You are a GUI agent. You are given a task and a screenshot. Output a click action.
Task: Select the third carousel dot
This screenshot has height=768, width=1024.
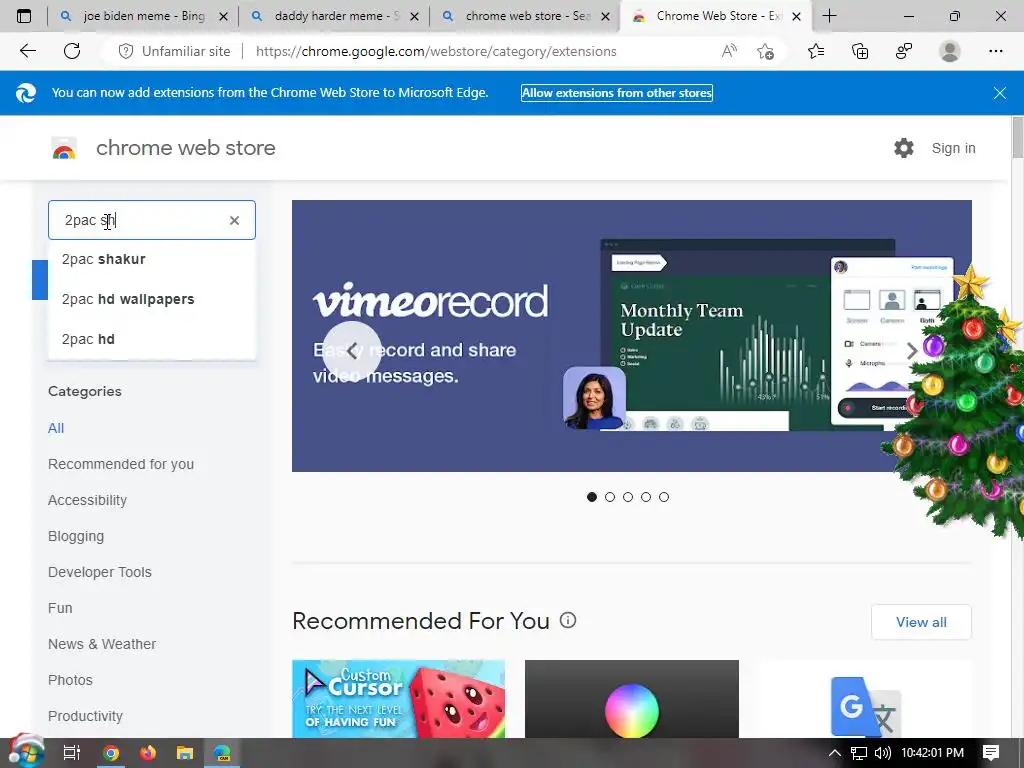coord(628,497)
